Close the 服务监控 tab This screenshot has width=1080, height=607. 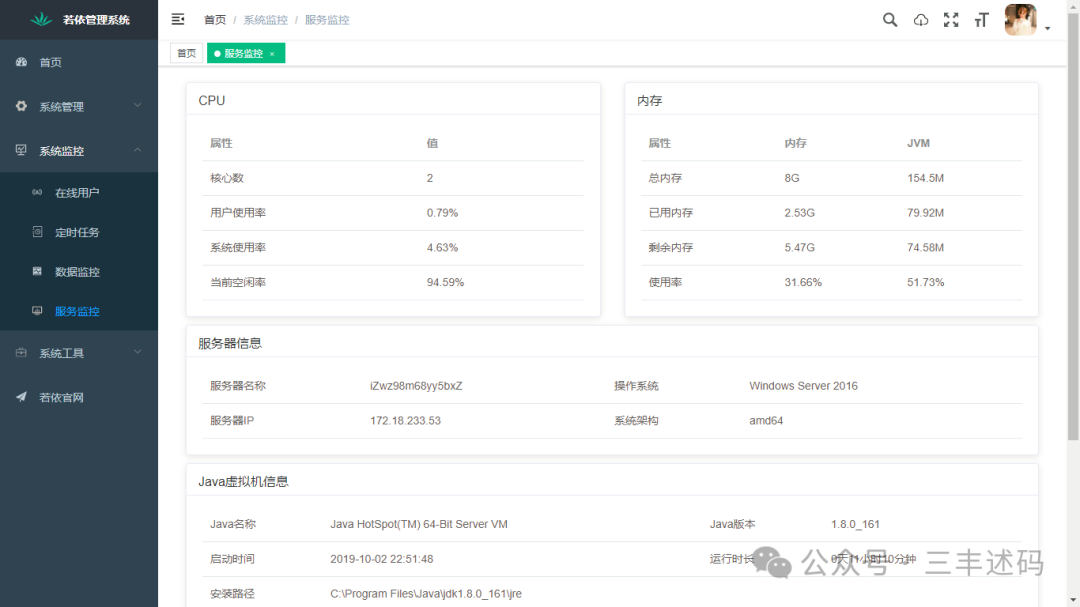pos(272,54)
